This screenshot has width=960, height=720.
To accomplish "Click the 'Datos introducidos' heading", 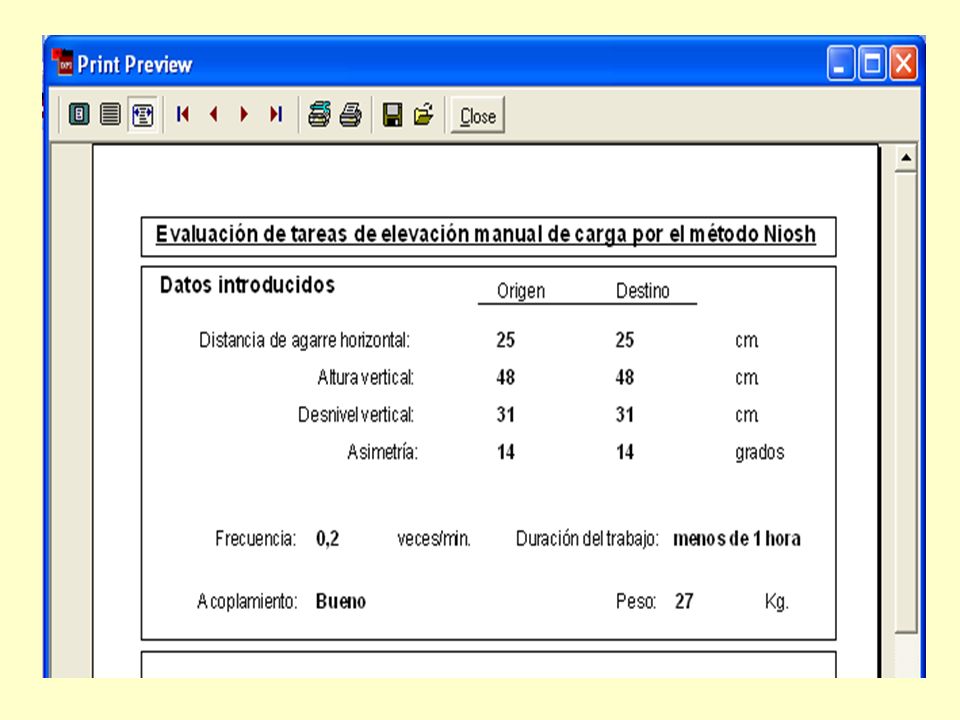I will coord(247,285).
